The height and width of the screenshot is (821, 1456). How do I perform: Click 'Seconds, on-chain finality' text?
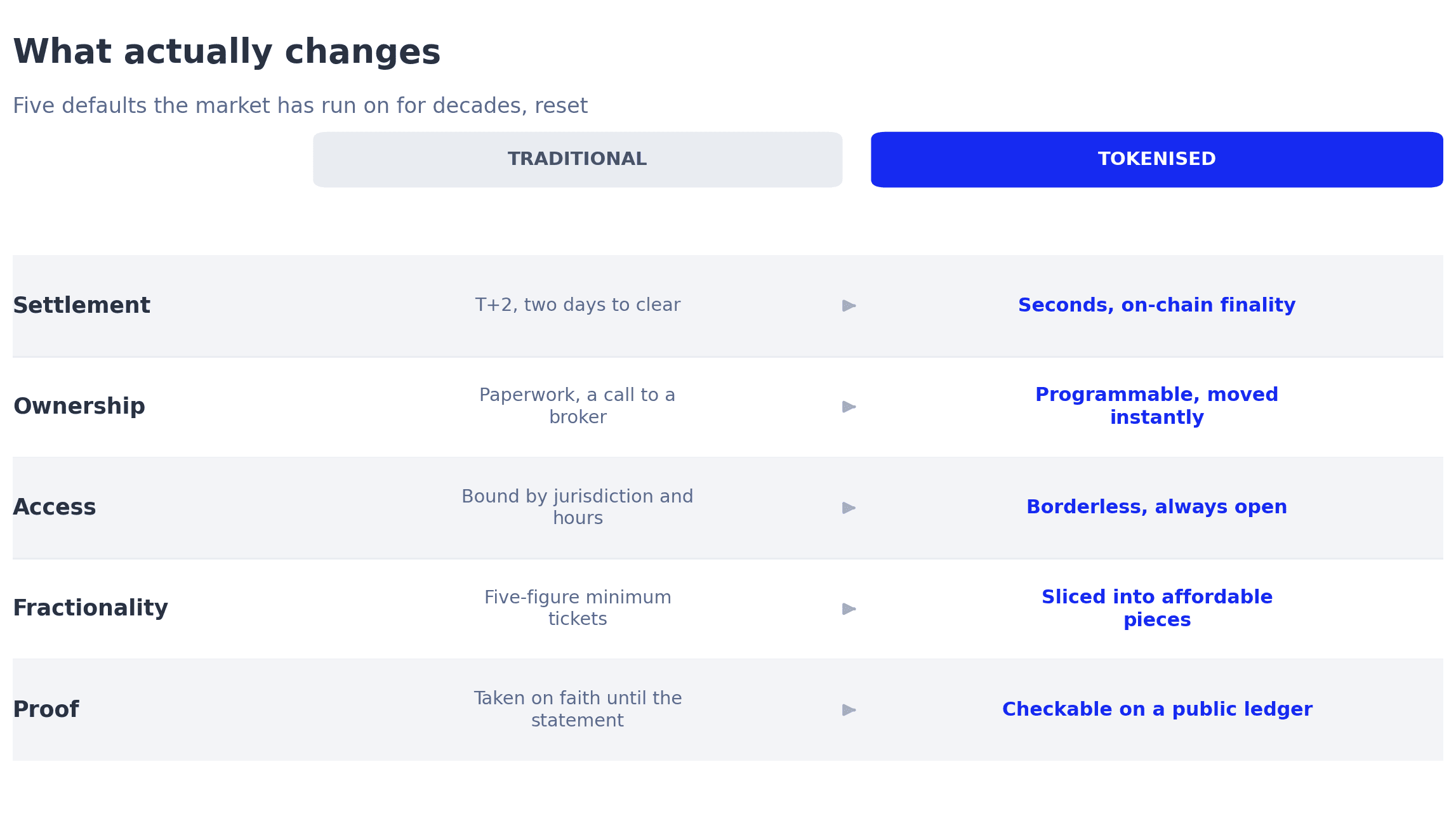(1157, 305)
